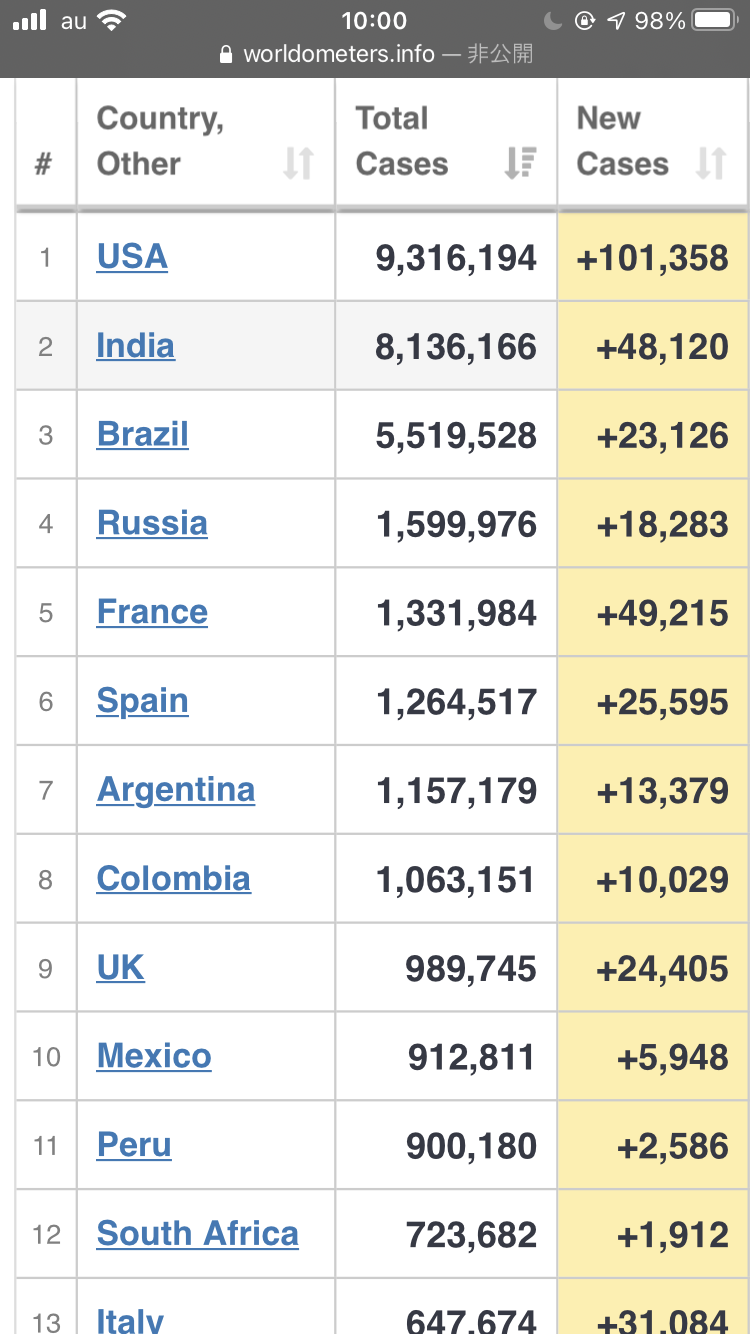The width and height of the screenshot is (750, 1334).
Task: Tap the Wi-Fi status icon
Action: (x=112, y=21)
